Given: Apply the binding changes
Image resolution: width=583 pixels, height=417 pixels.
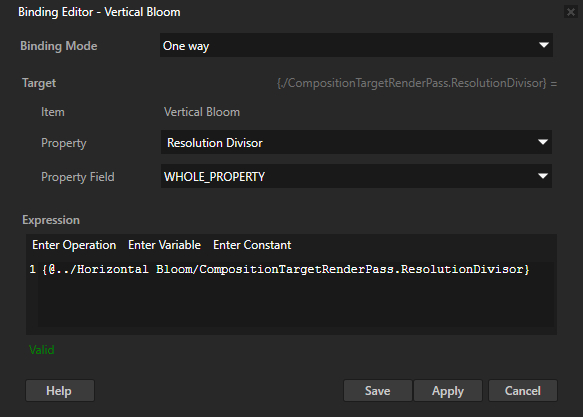Looking at the screenshot, I should [x=448, y=391].
